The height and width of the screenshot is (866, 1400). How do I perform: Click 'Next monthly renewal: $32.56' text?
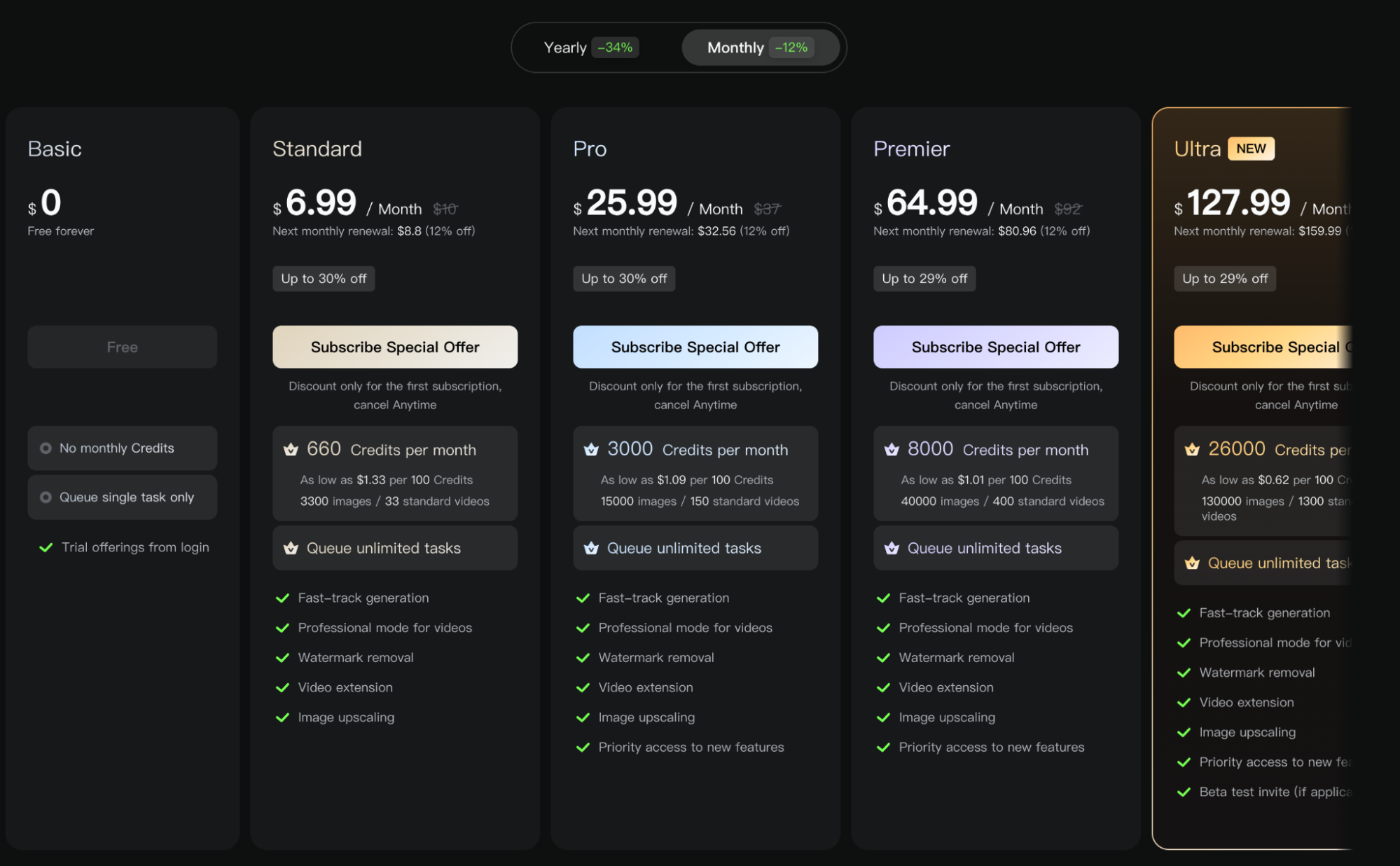[654, 231]
